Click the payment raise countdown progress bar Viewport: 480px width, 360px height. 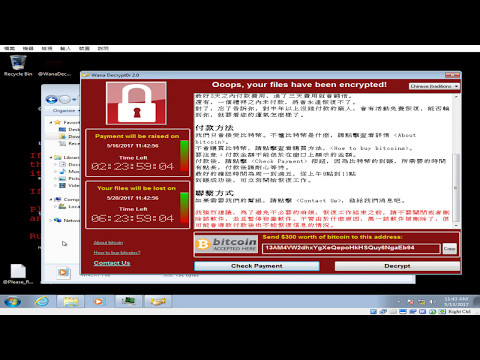(x=184, y=156)
